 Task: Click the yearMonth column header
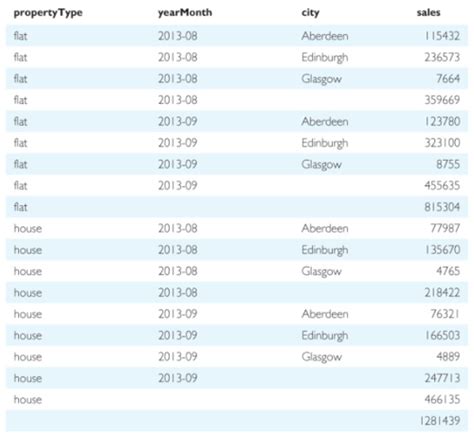[x=185, y=13]
